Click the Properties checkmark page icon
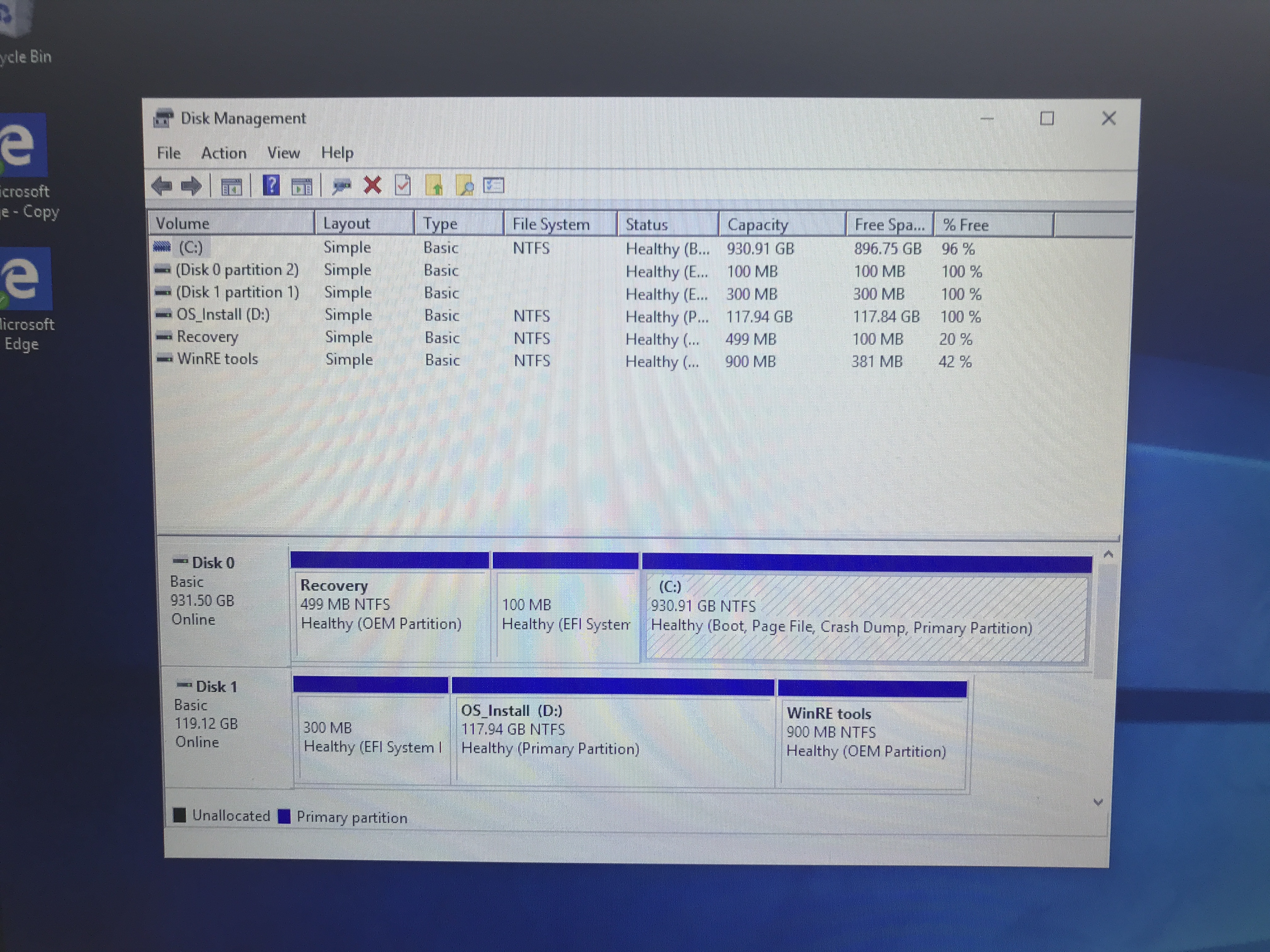 403,185
